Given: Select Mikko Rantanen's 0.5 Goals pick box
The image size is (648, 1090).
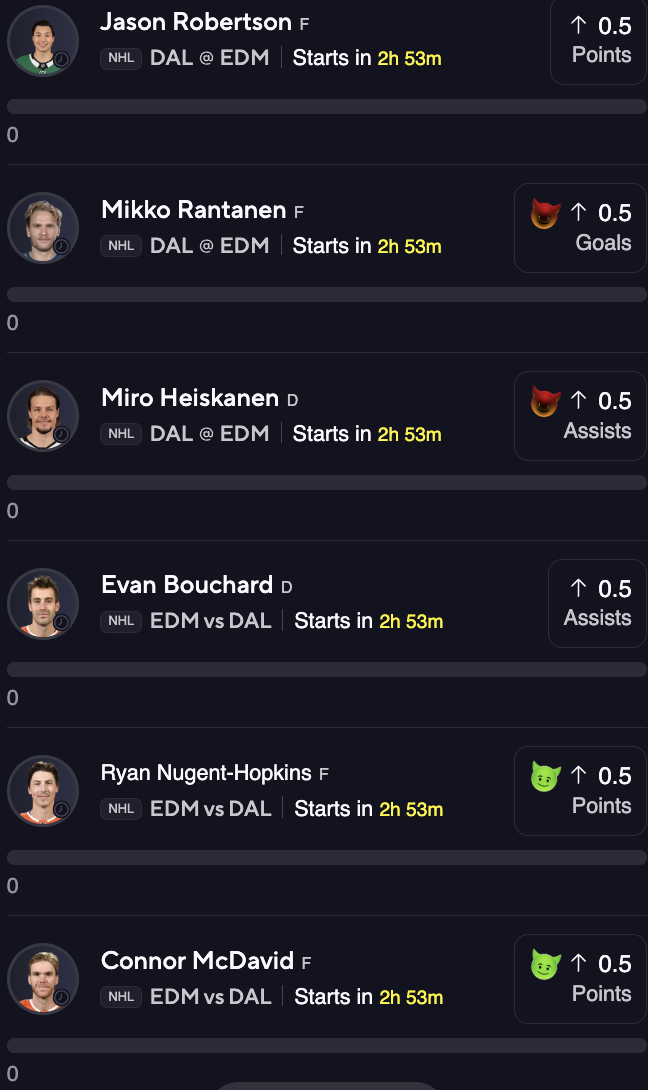Looking at the screenshot, I should 582,228.
